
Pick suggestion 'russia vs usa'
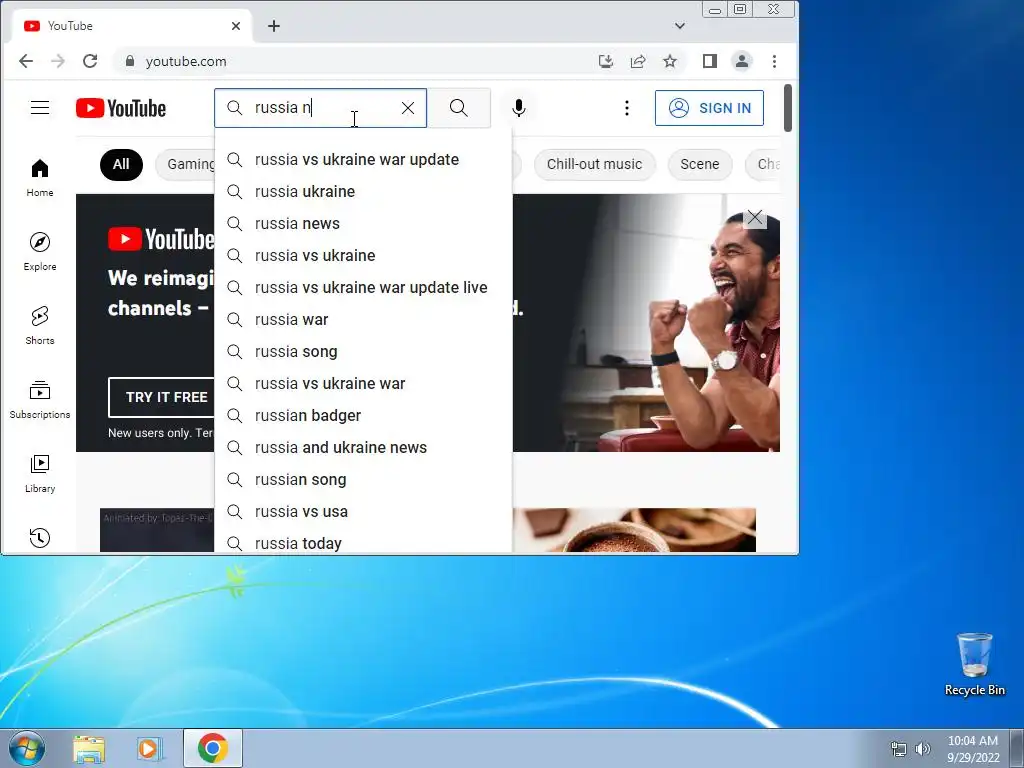click(x=363, y=512)
